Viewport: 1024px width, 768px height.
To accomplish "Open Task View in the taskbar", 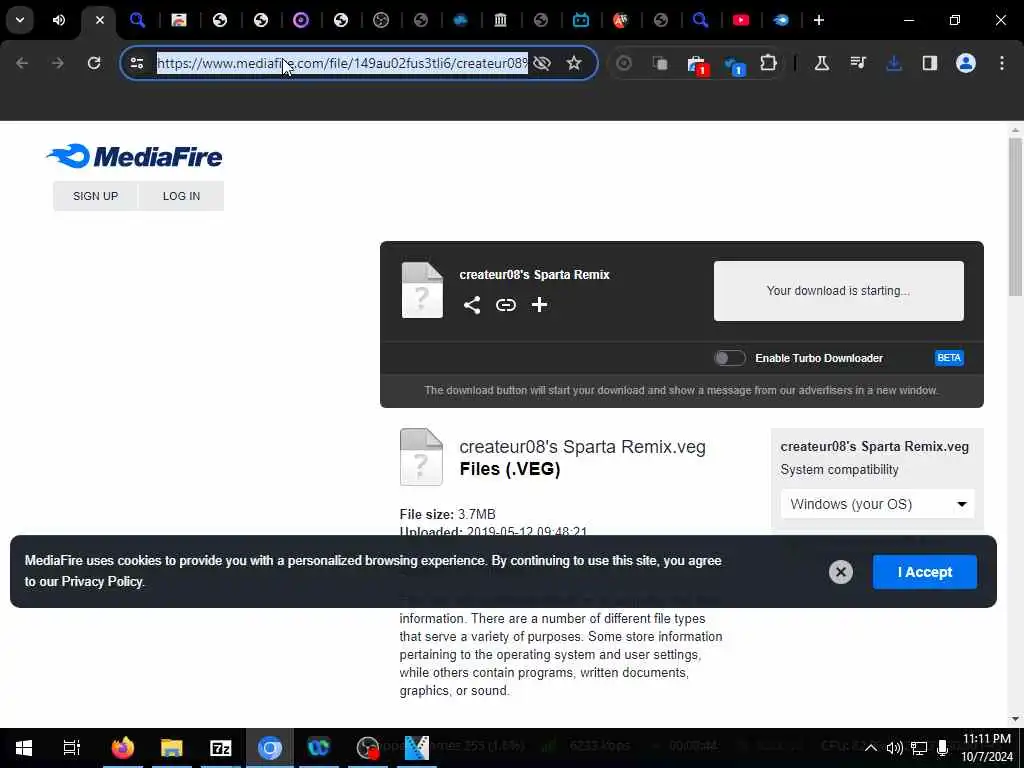I will [71, 748].
